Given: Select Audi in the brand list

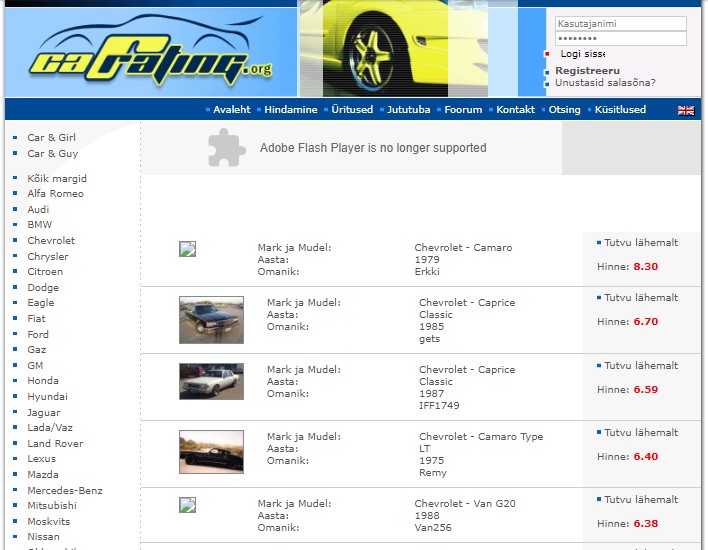Looking at the screenshot, I should 38,210.
